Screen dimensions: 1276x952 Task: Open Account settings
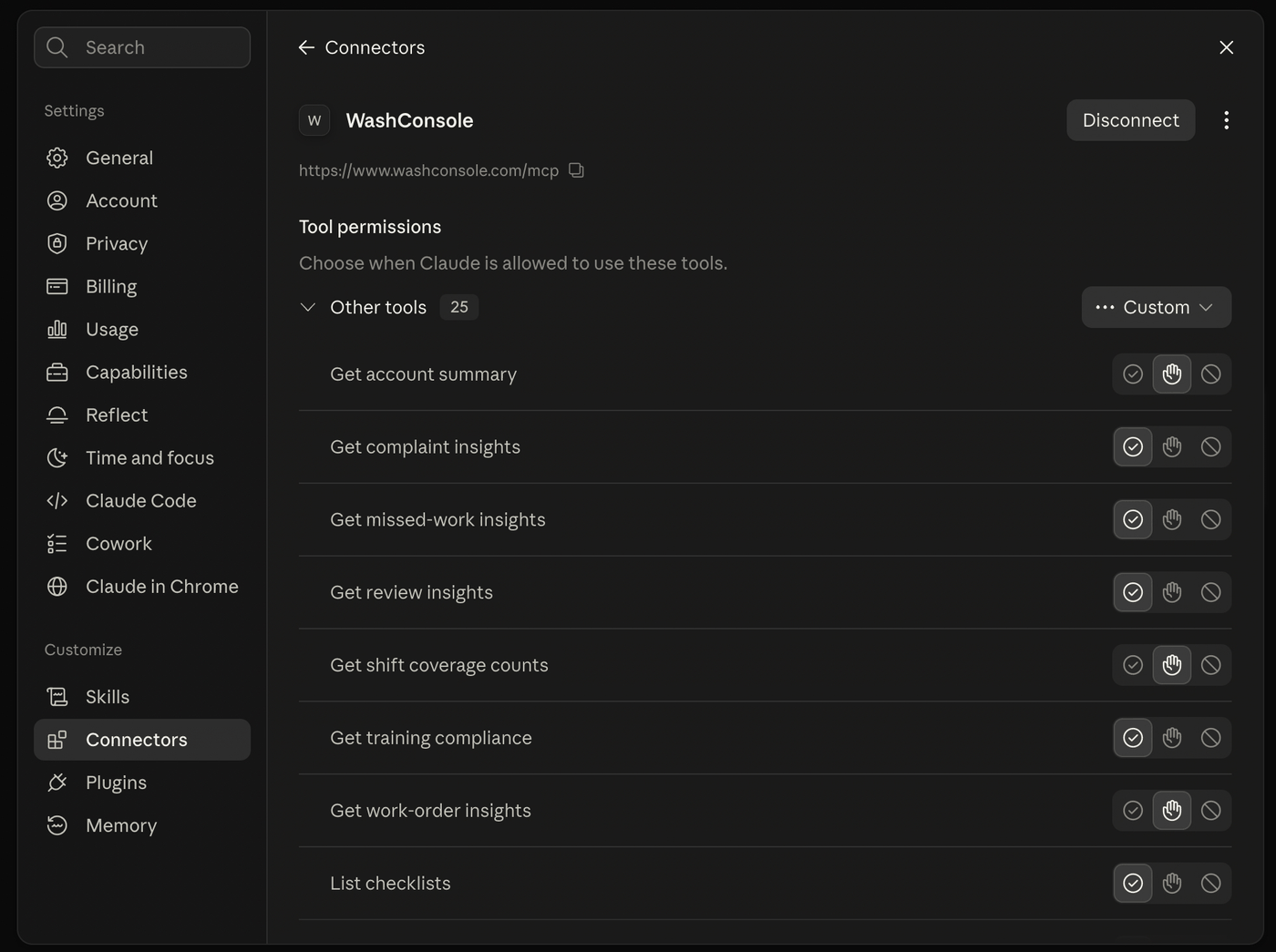point(142,200)
